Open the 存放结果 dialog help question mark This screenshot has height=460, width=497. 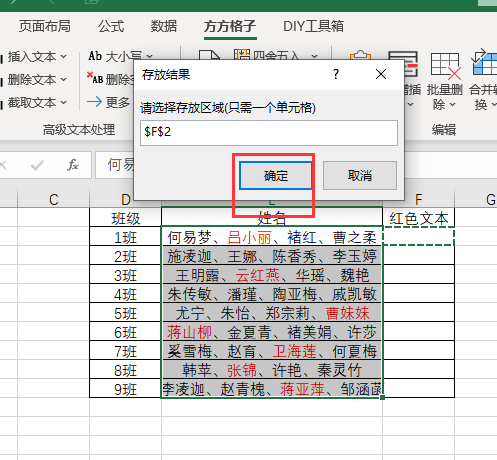pyautogui.click(x=336, y=74)
